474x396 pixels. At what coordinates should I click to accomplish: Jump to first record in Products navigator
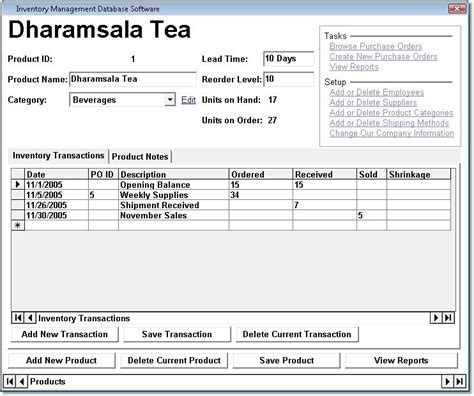point(10,381)
